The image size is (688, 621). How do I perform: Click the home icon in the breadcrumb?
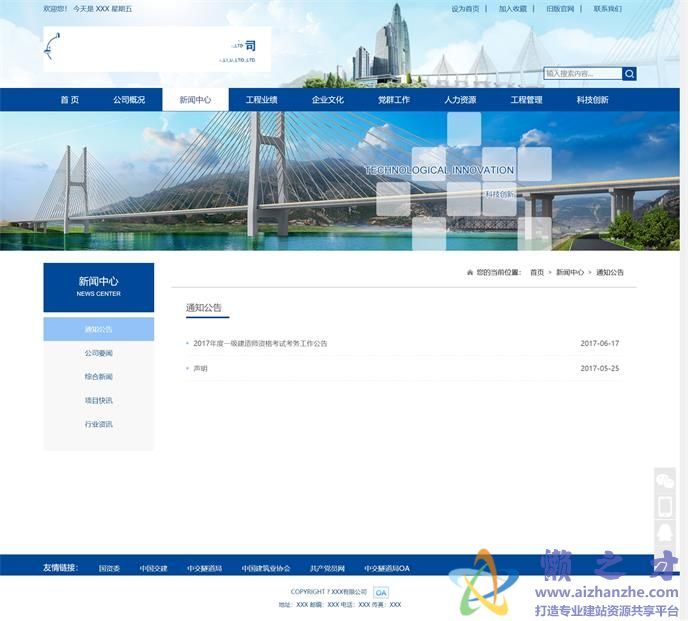click(x=470, y=272)
